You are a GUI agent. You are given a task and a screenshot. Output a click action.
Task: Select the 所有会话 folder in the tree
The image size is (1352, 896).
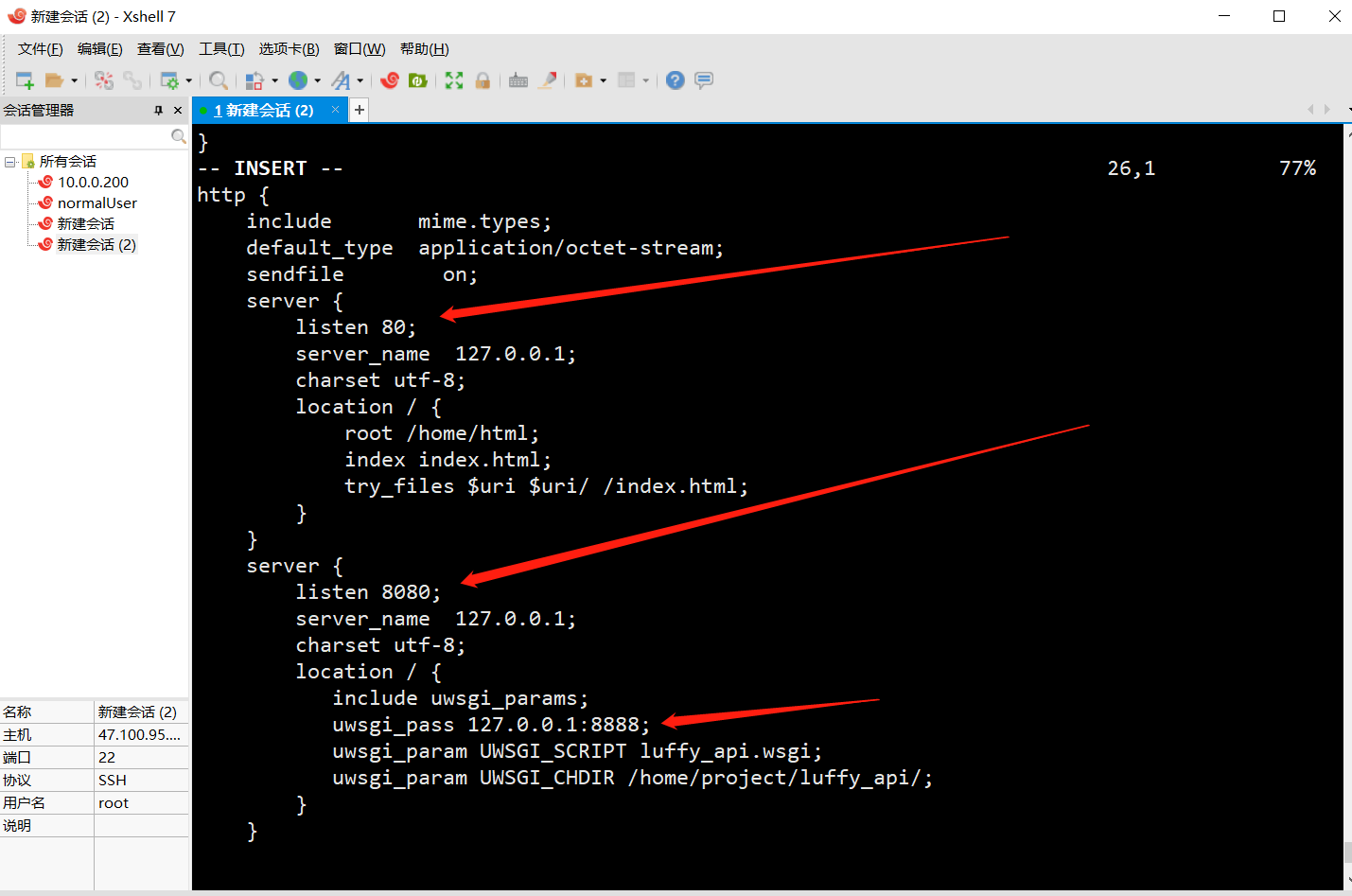68,162
